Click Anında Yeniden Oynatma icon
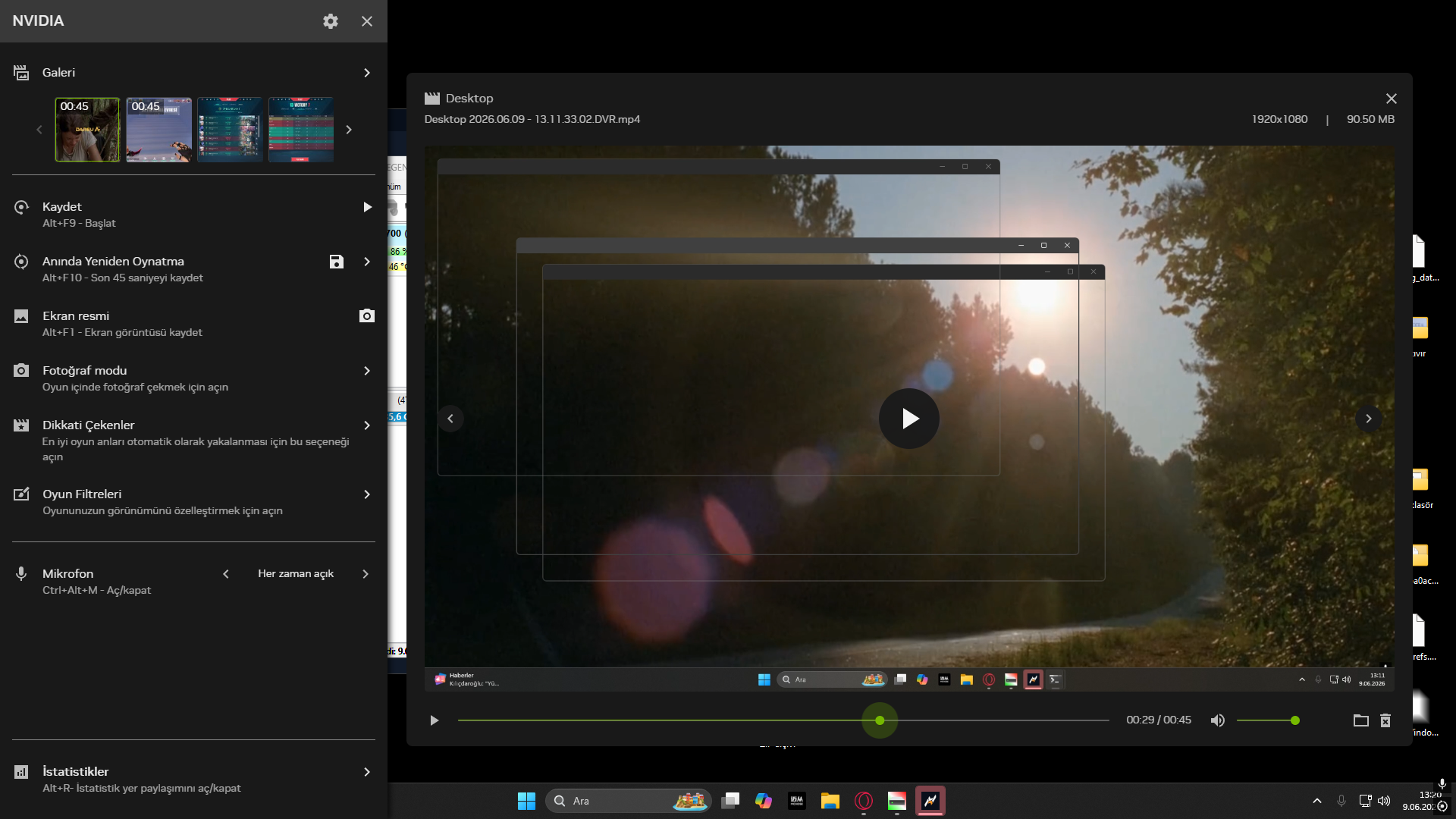This screenshot has height=819, width=1456. 21,262
